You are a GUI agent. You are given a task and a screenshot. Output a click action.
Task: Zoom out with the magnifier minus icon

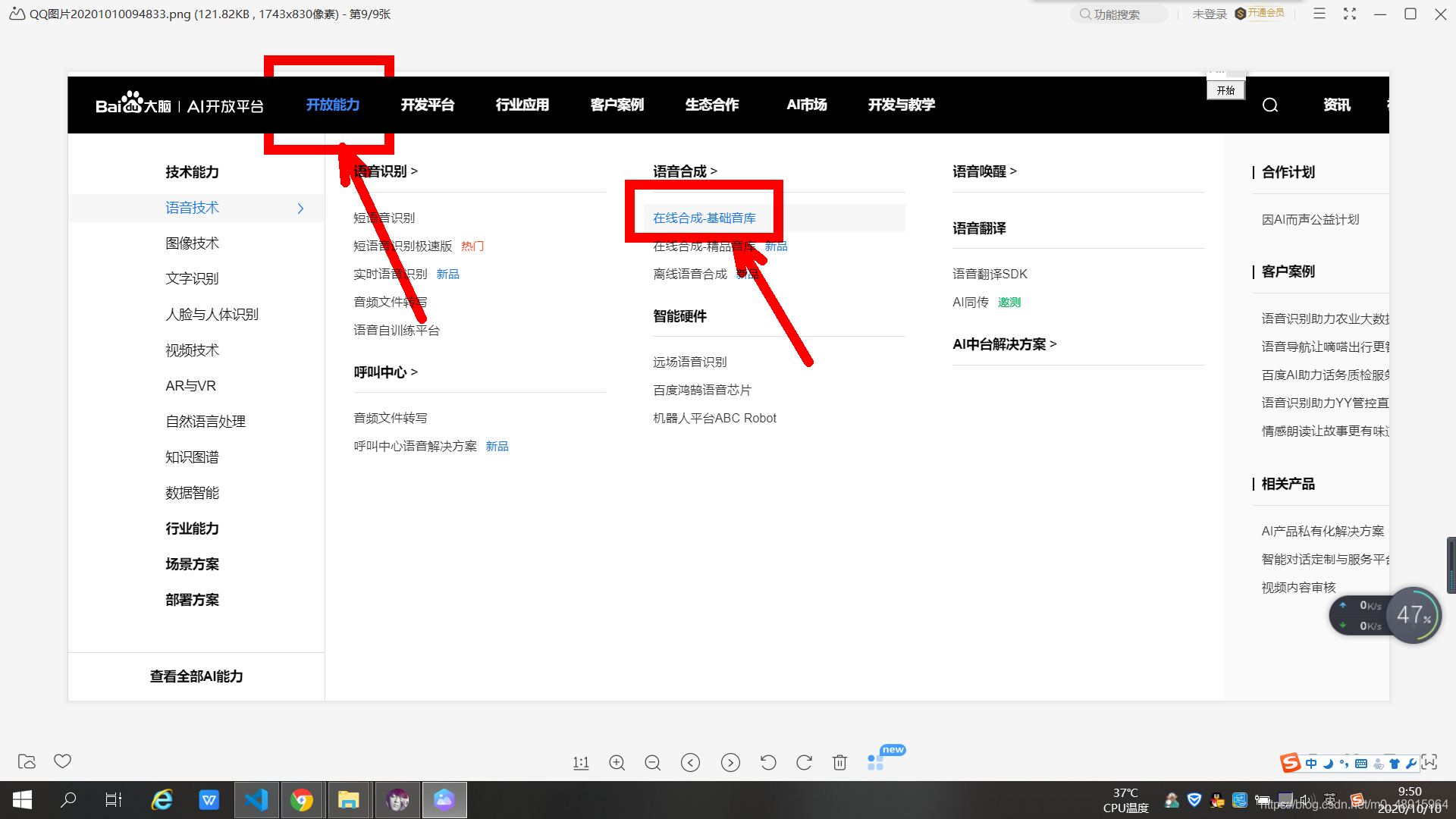pos(653,763)
